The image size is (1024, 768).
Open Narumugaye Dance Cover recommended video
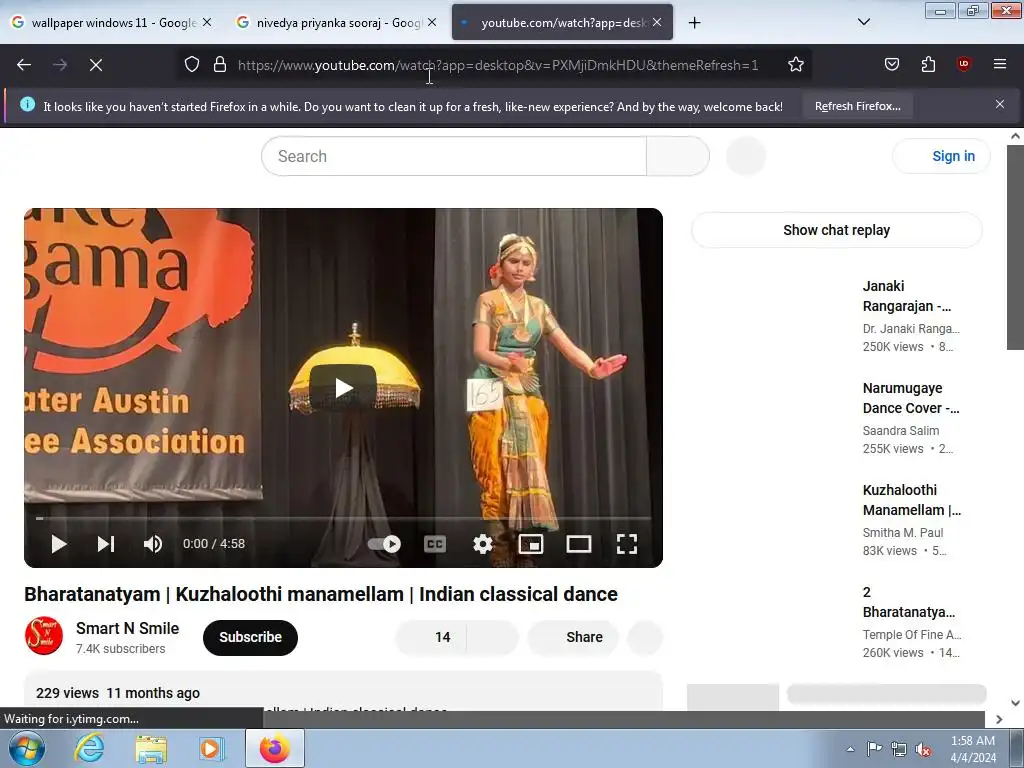pos(911,398)
